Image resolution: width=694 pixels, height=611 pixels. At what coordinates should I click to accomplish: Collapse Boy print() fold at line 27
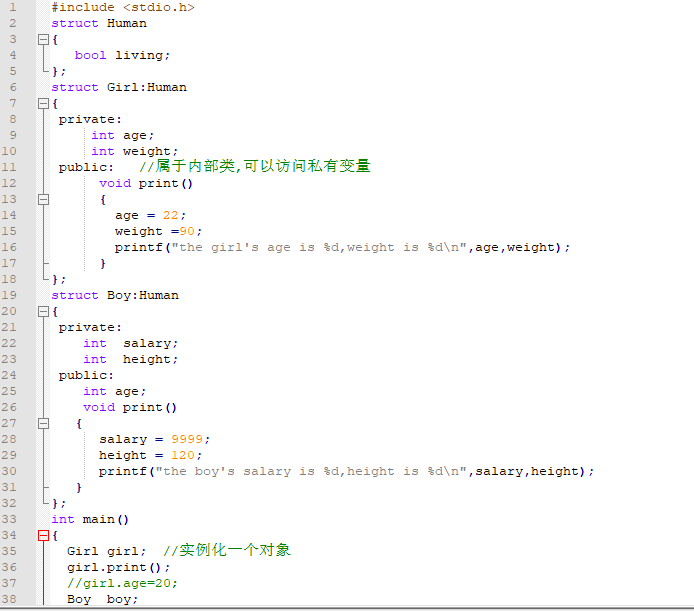click(43, 424)
